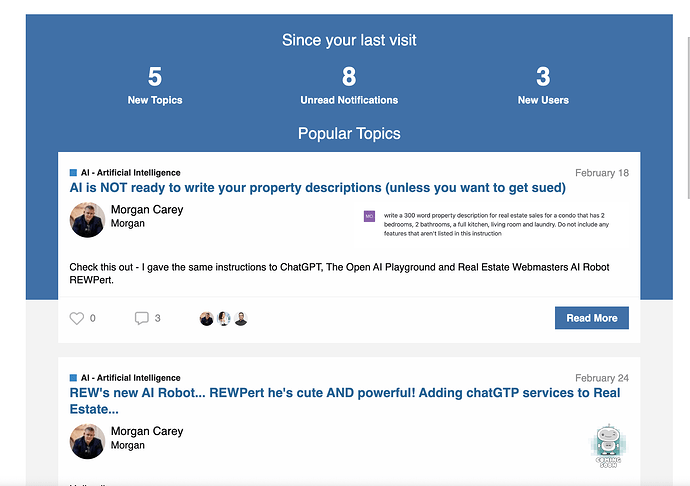Click the reply count '3'

pyautogui.click(x=158, y=318)
